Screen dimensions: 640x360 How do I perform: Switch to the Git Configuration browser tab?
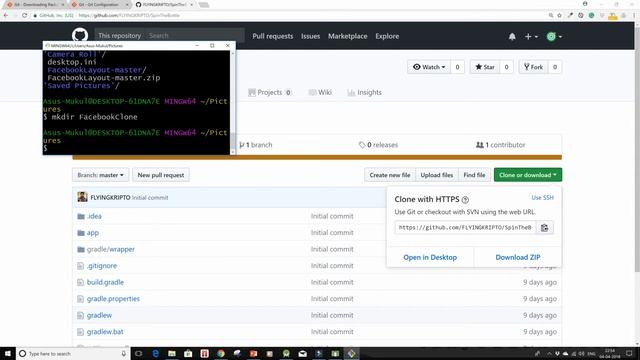(x=98, y=4)
